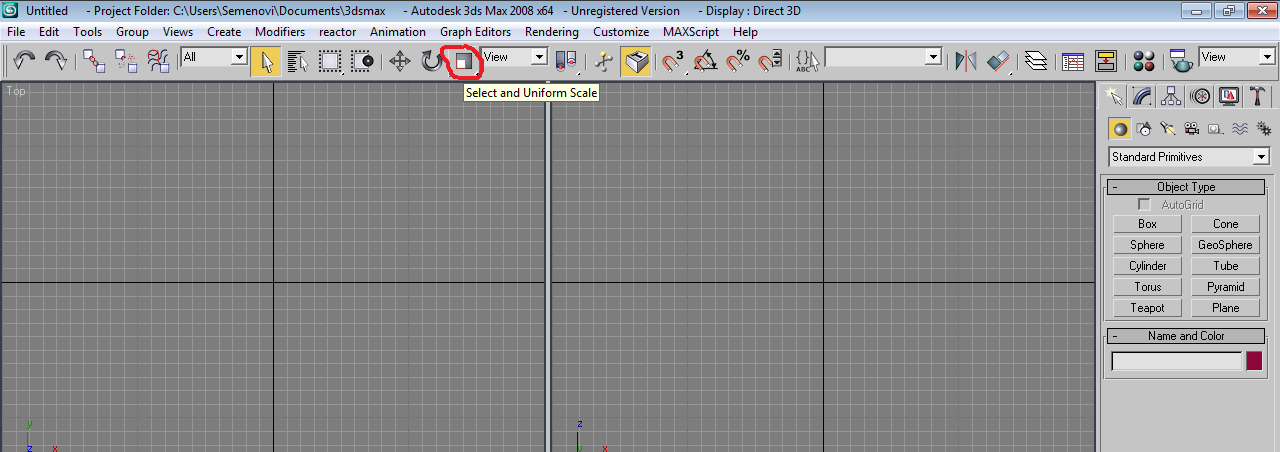
Task: Toggle Angle Snap on the toolbar
Action: (705, 62)
